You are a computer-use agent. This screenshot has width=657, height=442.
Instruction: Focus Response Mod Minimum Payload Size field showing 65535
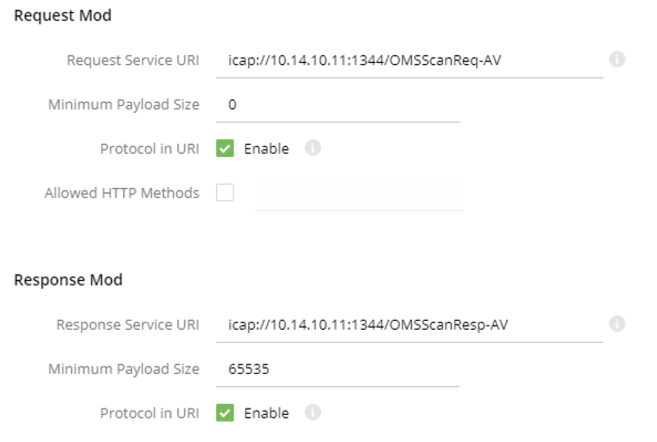(x=338, y=370)
